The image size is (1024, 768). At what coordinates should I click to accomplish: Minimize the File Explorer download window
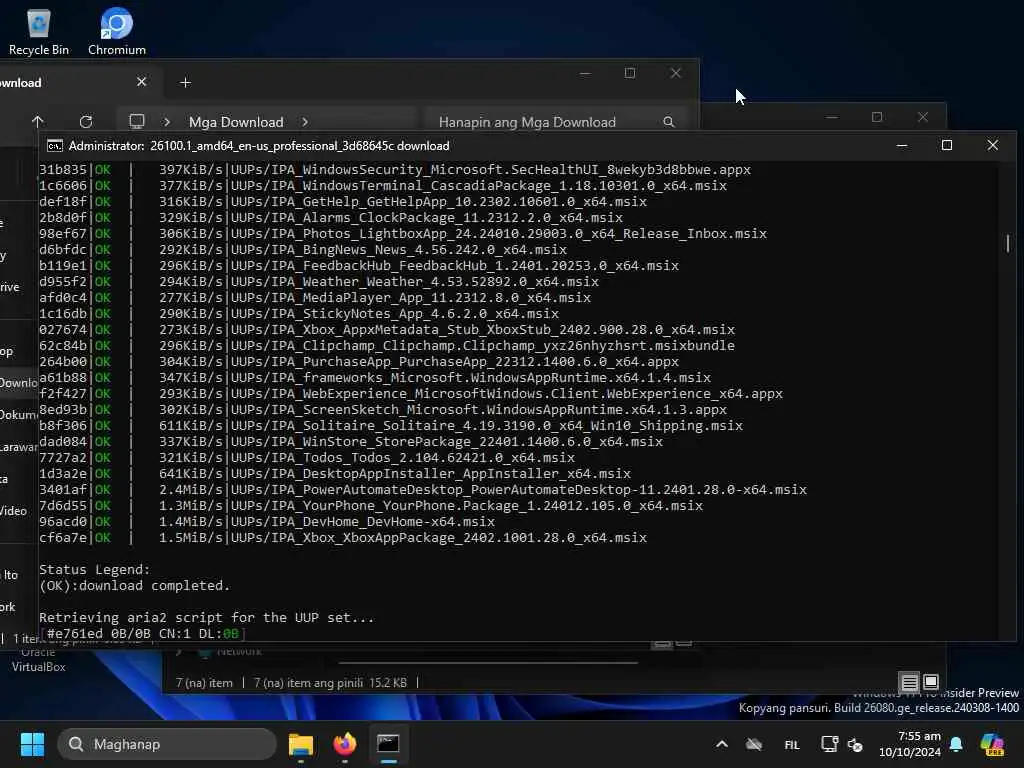[x=585, y=73]
